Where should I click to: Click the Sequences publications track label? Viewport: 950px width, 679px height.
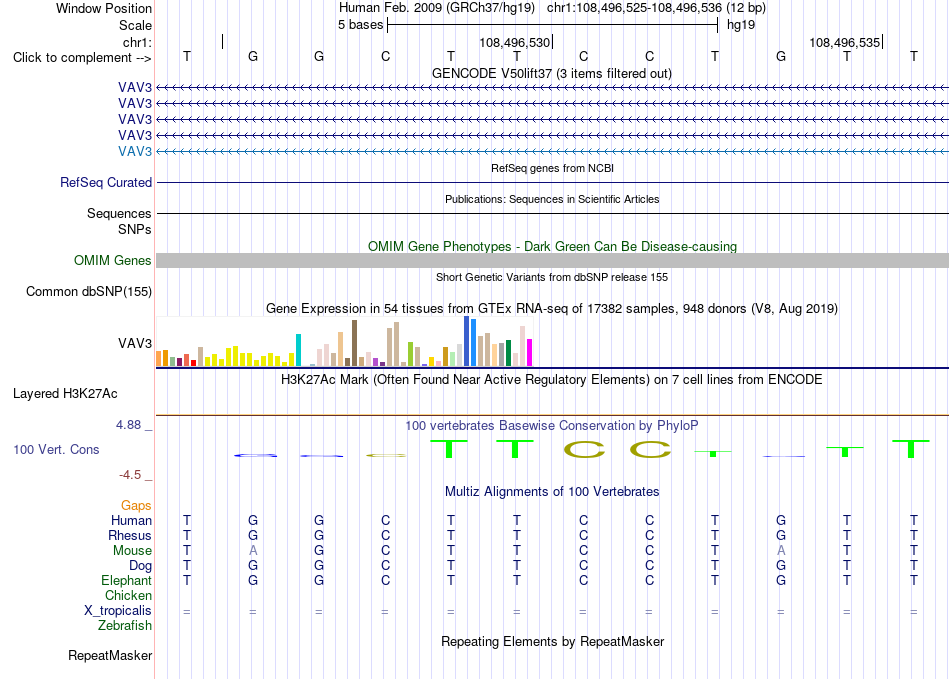119,213
